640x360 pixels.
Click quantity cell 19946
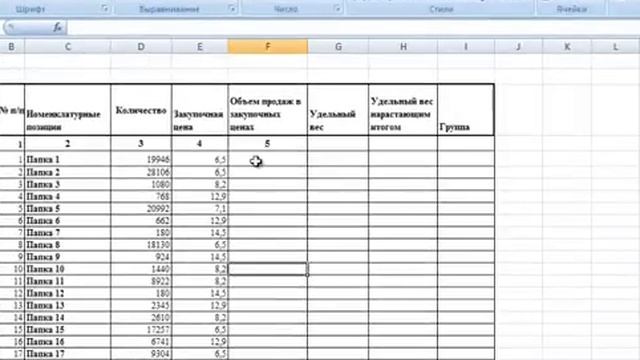(x=141, y=159)
